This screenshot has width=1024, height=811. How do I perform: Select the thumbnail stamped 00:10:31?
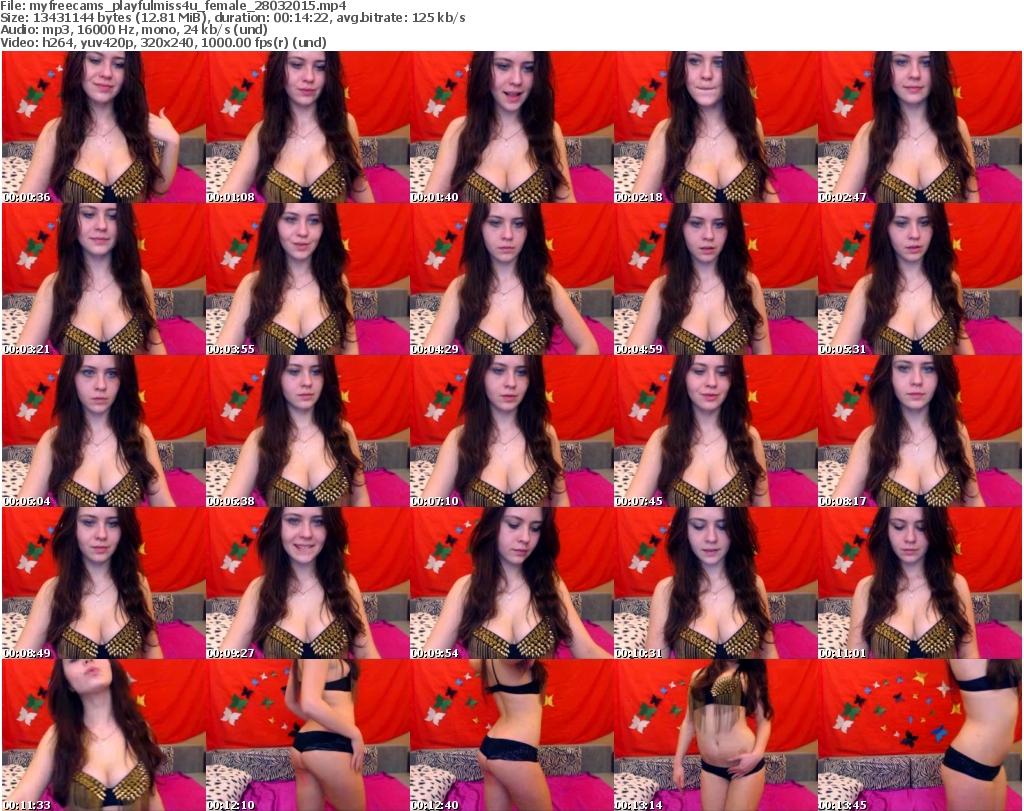(716, 583)
